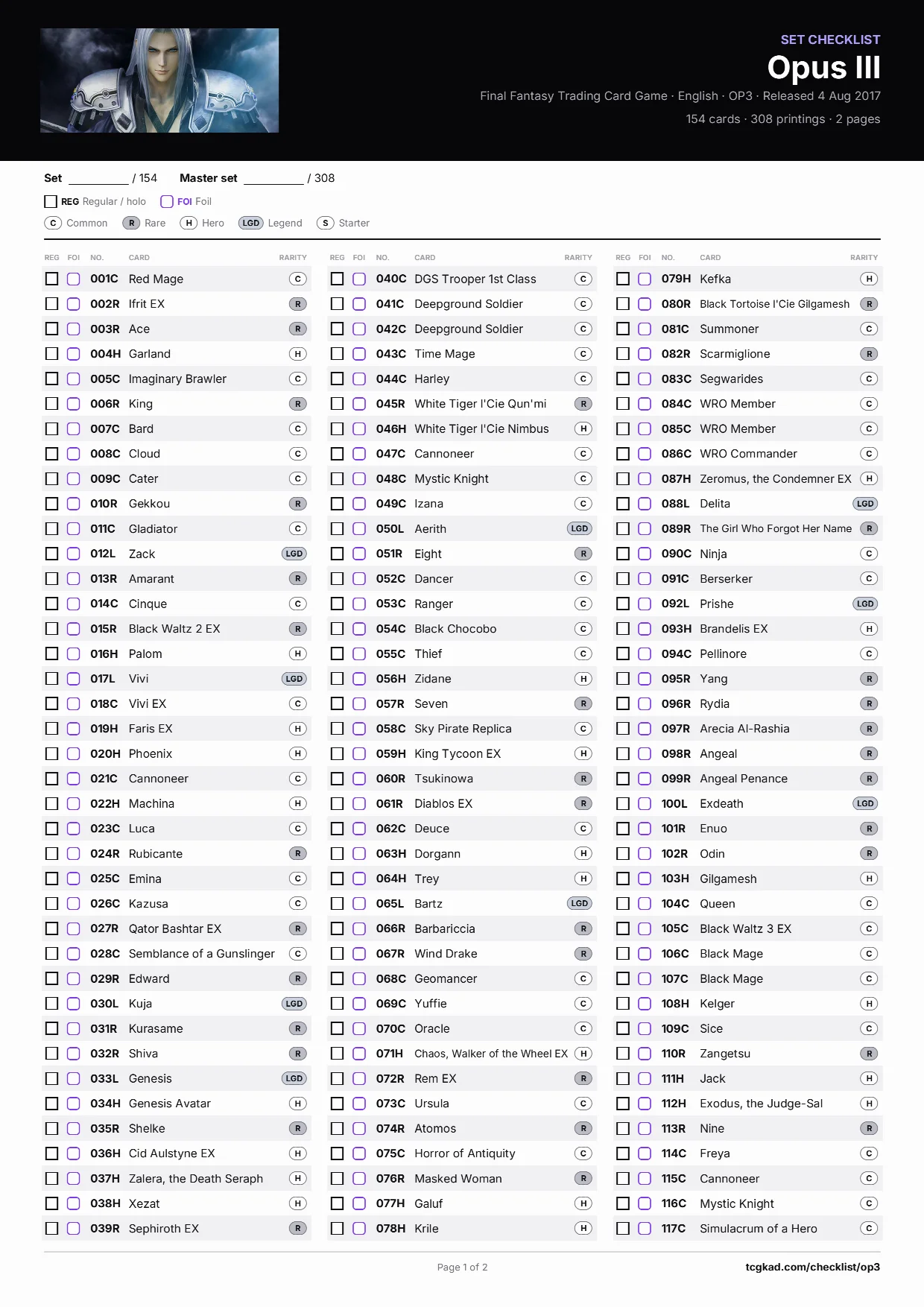Click the card name "Semblance of a Gunslinger"
The height and width of the screenshot is (1307, 924).
pyautogui.click(x=202, y=954)
